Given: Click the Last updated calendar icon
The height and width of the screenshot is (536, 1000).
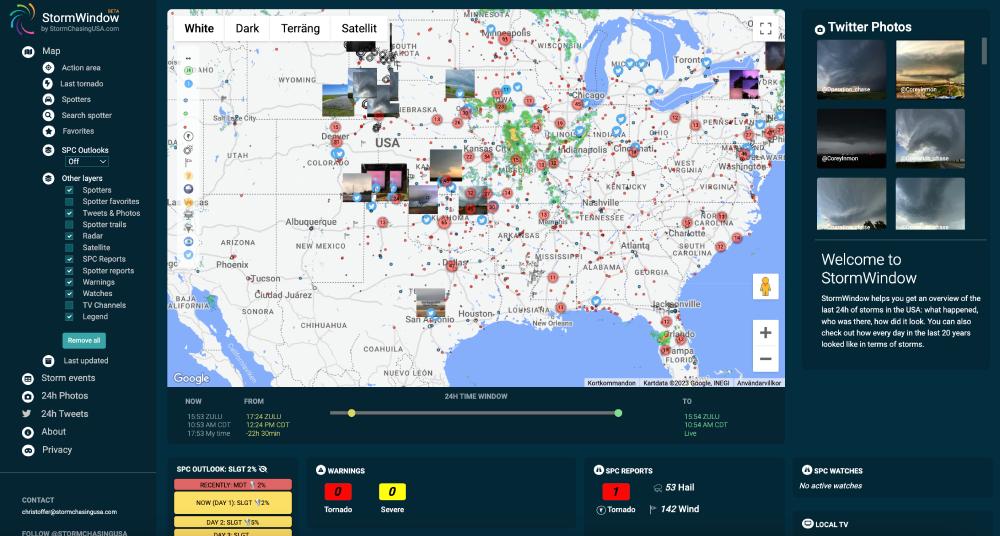Looking at the screenshot, I should [x=49, y=361].
